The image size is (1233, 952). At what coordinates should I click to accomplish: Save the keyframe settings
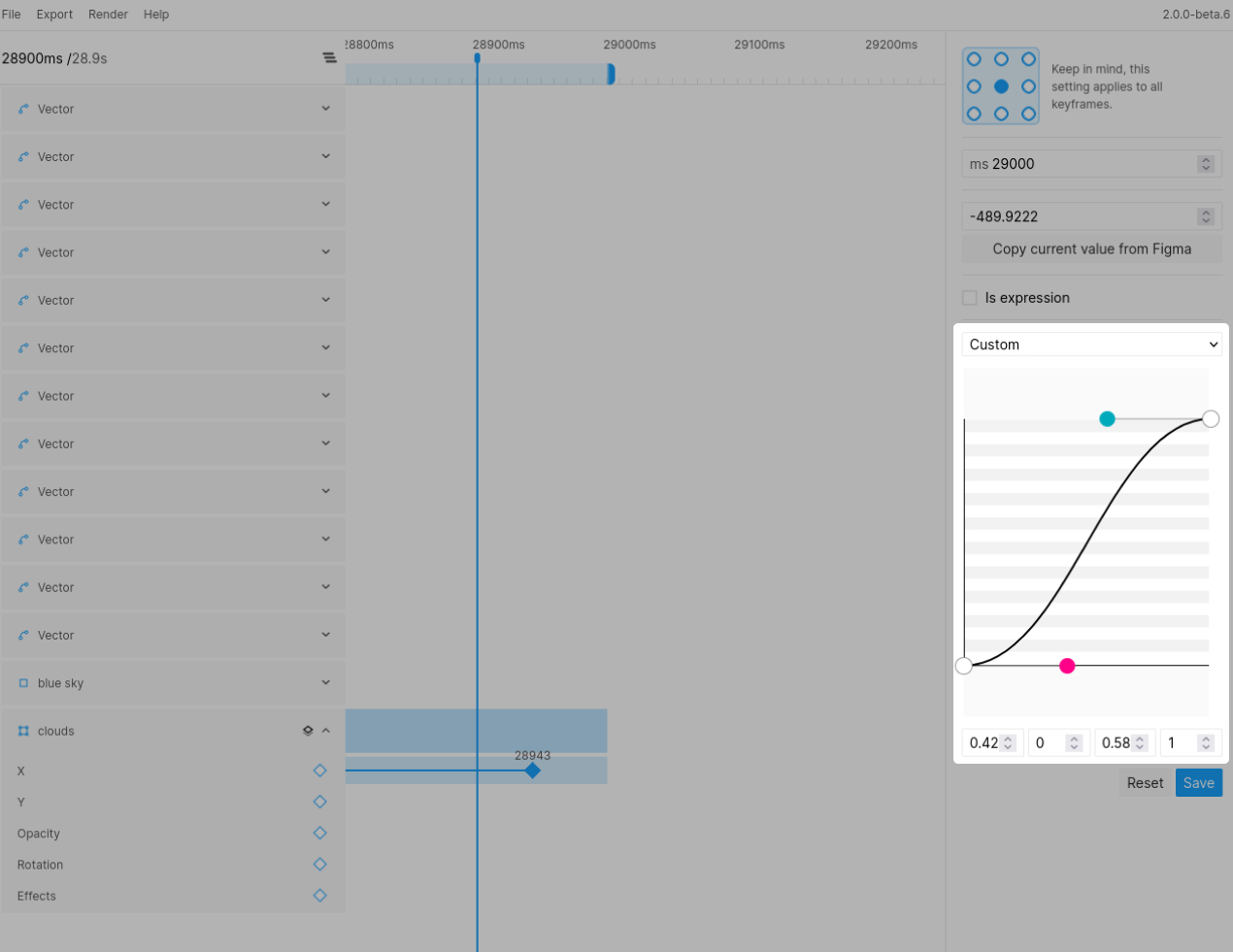coord(1198,783)
